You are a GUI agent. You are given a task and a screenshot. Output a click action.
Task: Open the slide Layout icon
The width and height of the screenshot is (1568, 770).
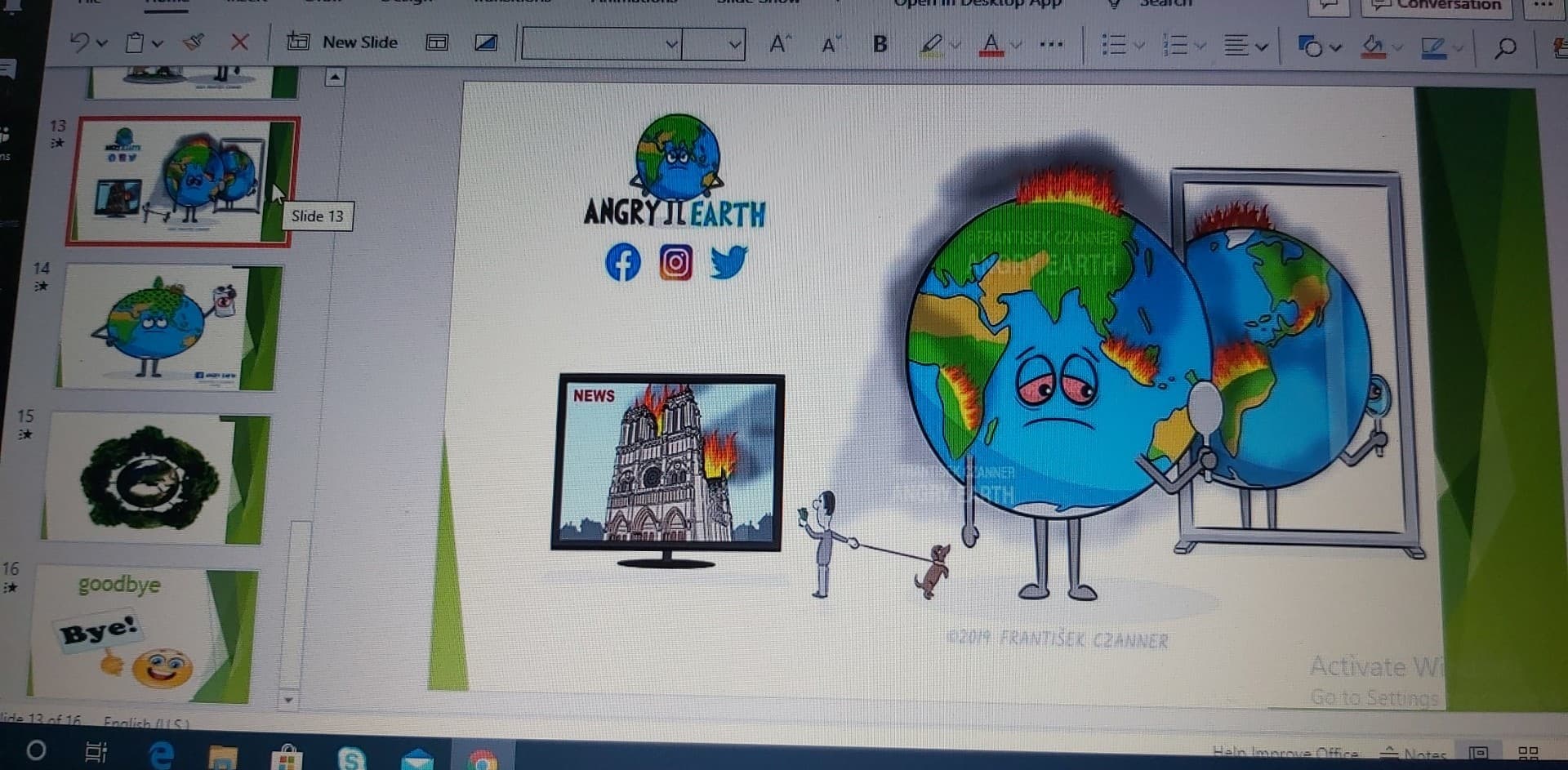point(437,42)
